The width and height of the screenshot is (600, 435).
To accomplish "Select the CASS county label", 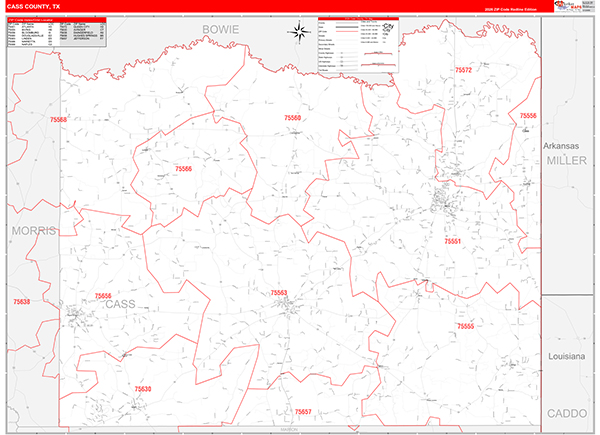I will 120,304.
